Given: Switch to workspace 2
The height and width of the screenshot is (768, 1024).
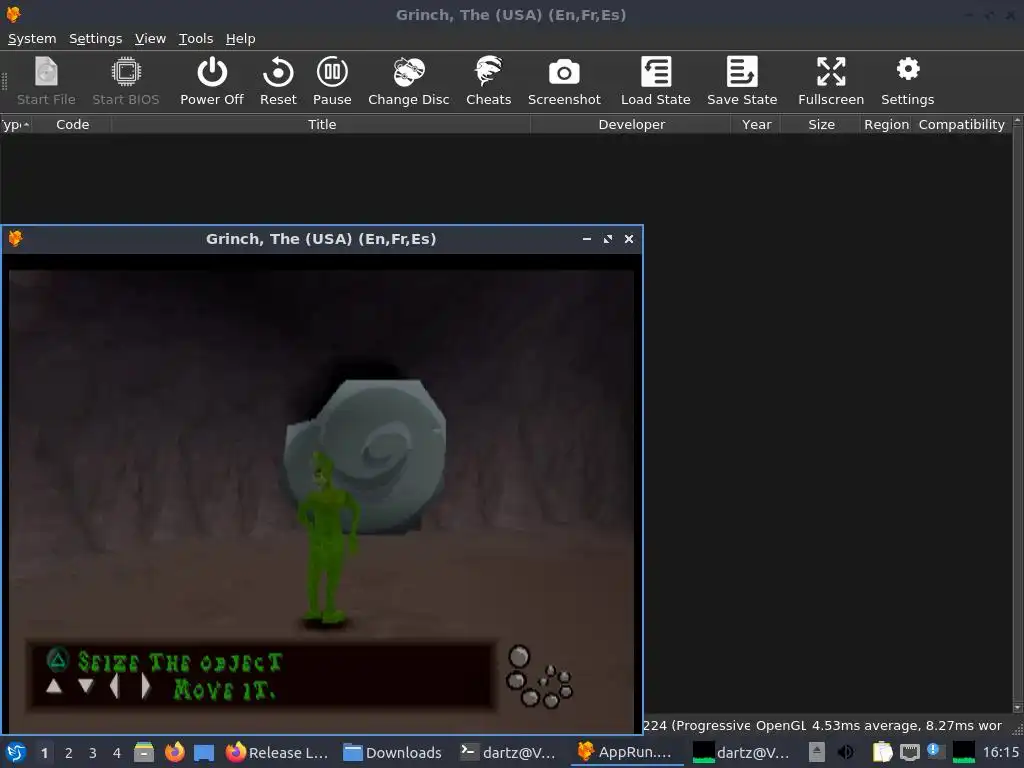Looking at the screenshot, I should (x=69, y=753).
